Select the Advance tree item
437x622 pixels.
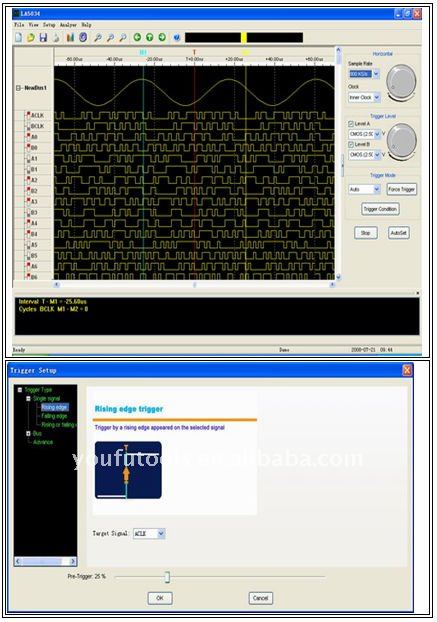coord(43,442)
